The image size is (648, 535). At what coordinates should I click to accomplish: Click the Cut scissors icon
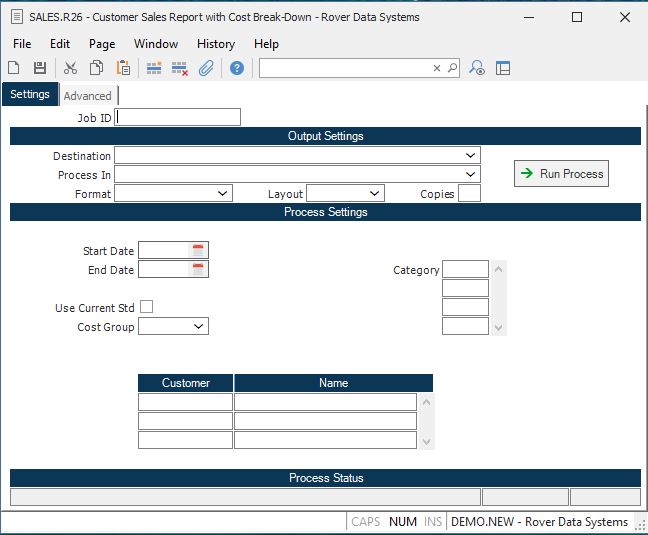pyautogui.click(x=70, y=68)
